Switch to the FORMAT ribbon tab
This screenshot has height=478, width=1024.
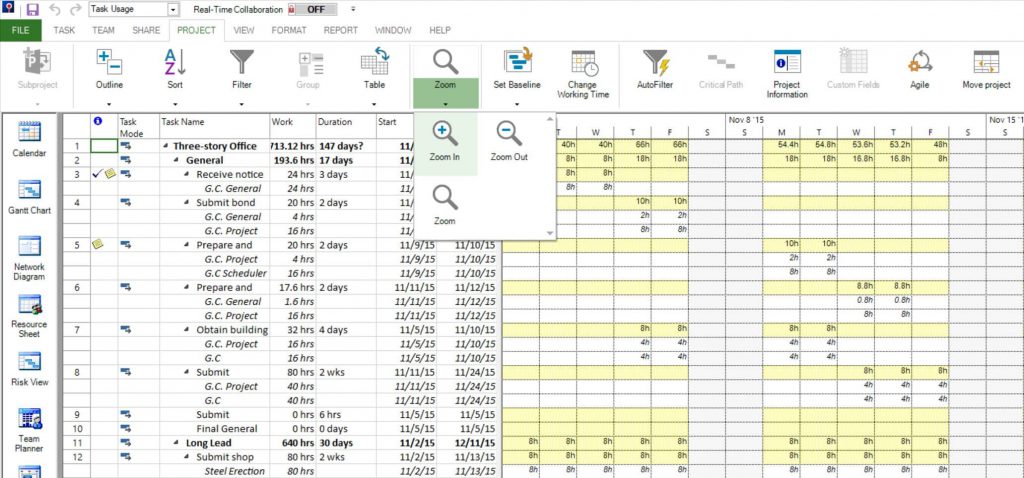[289, 30]
